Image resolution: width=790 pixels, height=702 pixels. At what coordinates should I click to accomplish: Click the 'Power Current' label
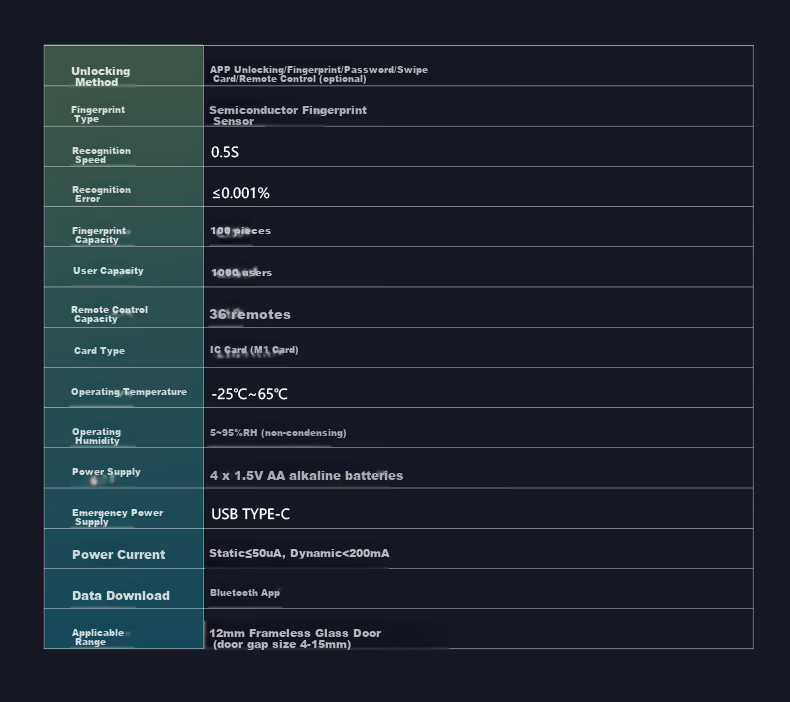point(118,555)
